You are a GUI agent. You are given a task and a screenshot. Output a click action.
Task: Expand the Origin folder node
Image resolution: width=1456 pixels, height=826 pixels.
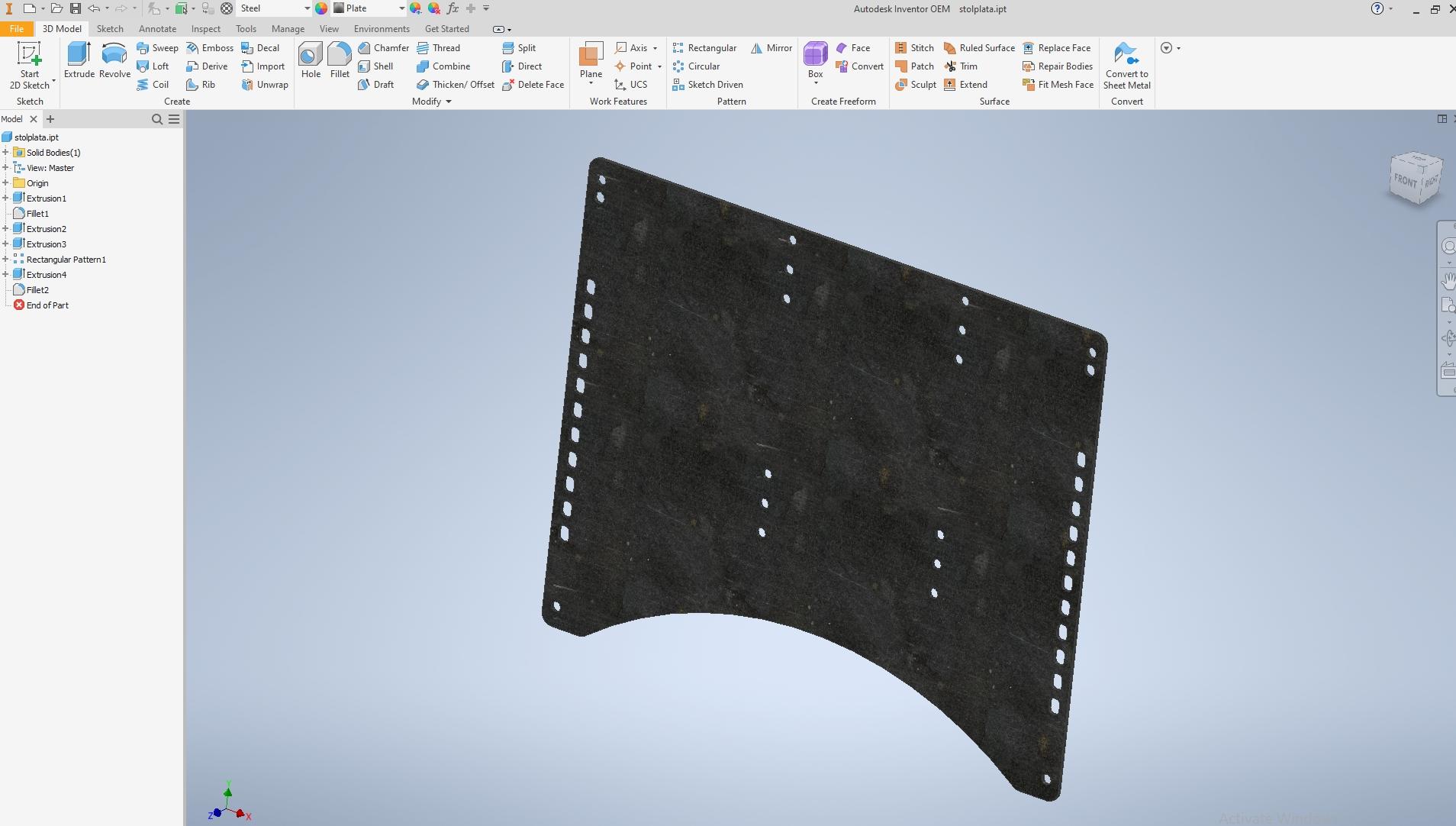pos(5,183)
